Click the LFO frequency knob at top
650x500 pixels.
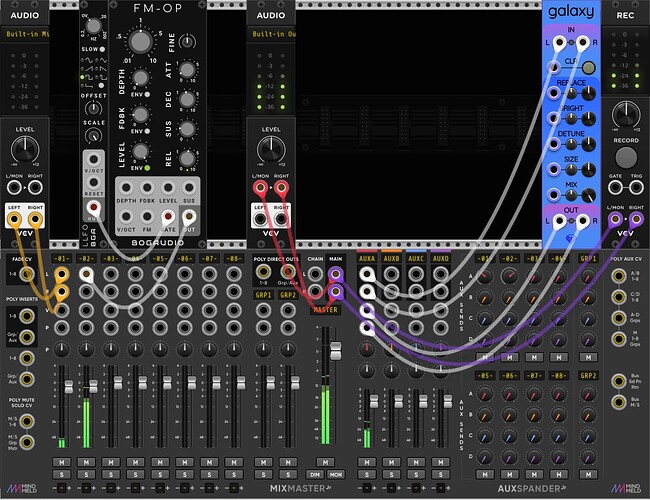coord(93,26)
